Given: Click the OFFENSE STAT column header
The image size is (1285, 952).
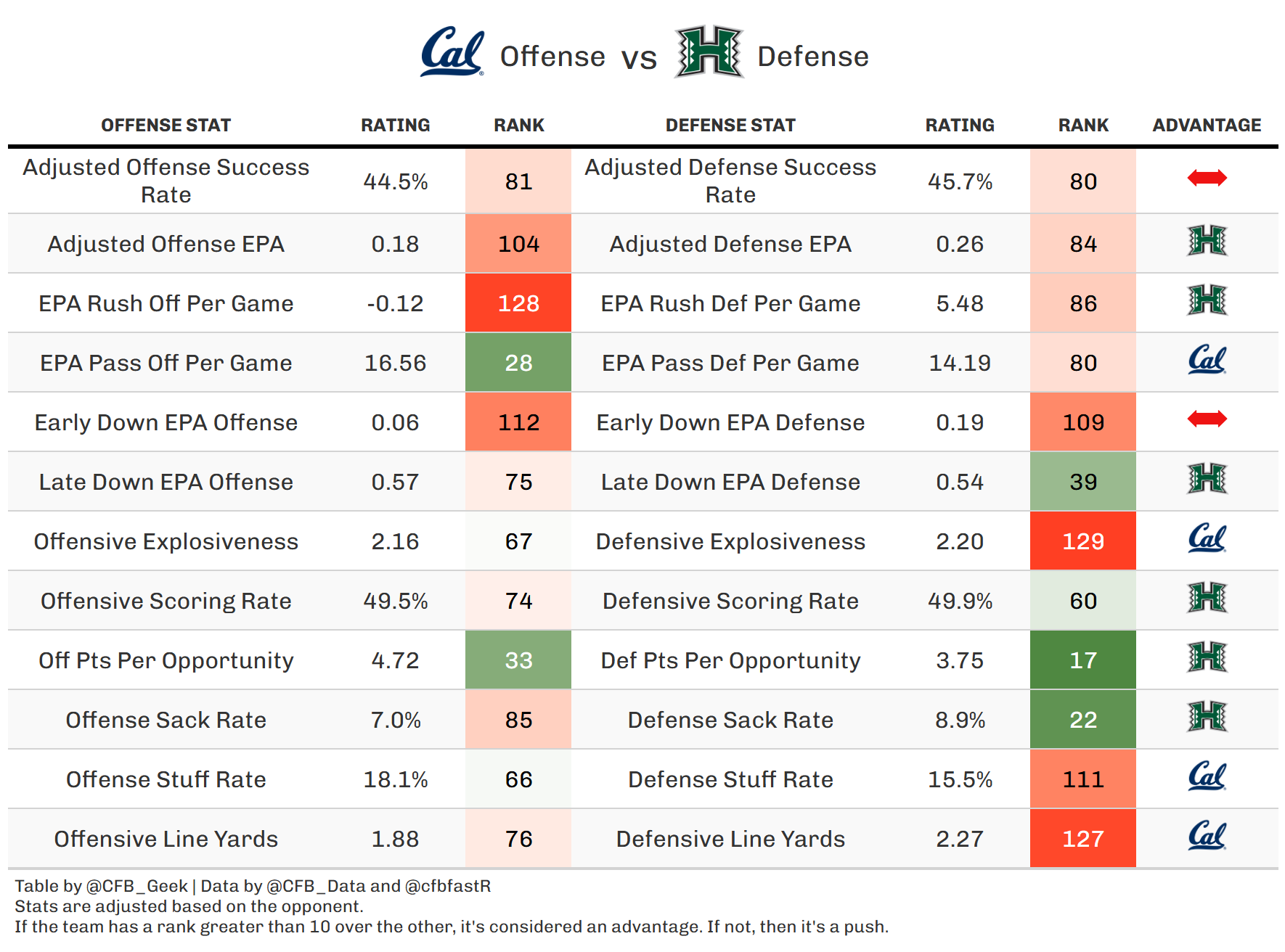Looking at the screenshot, I should coord(166,126).
